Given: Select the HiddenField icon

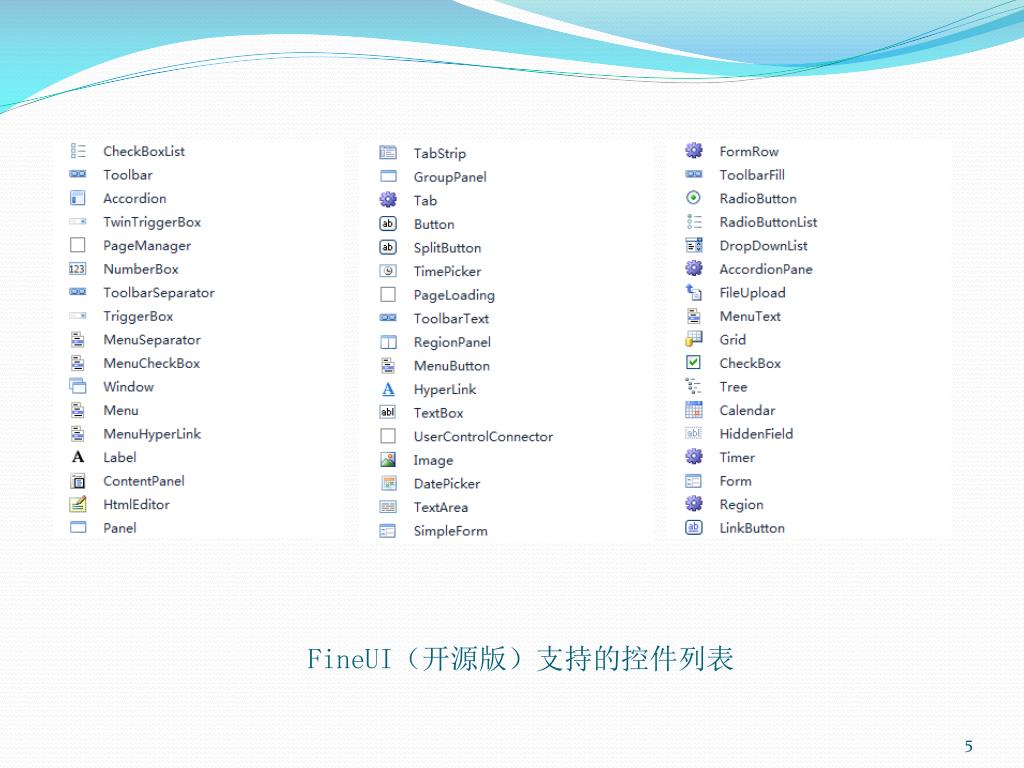Looking at the screenshot, I should click(x=694, y=433).
